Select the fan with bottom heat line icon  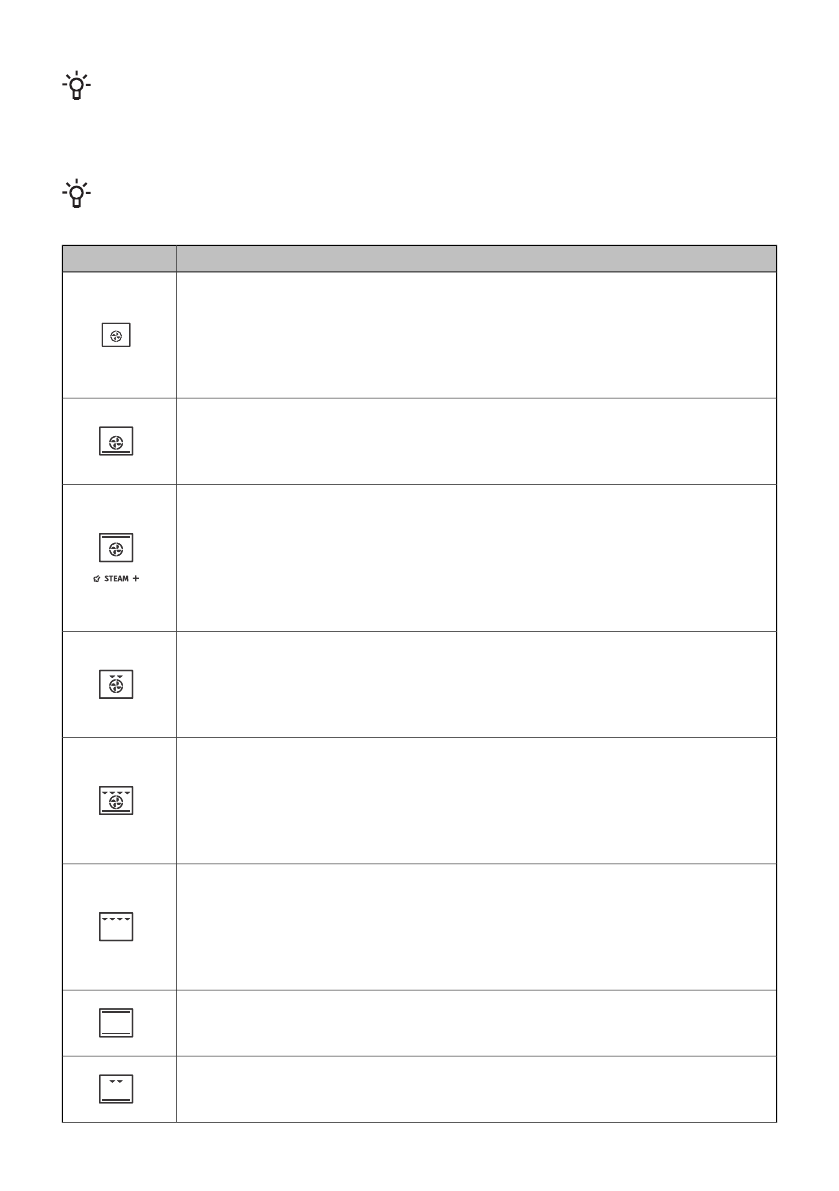click(x=117, y=442)
